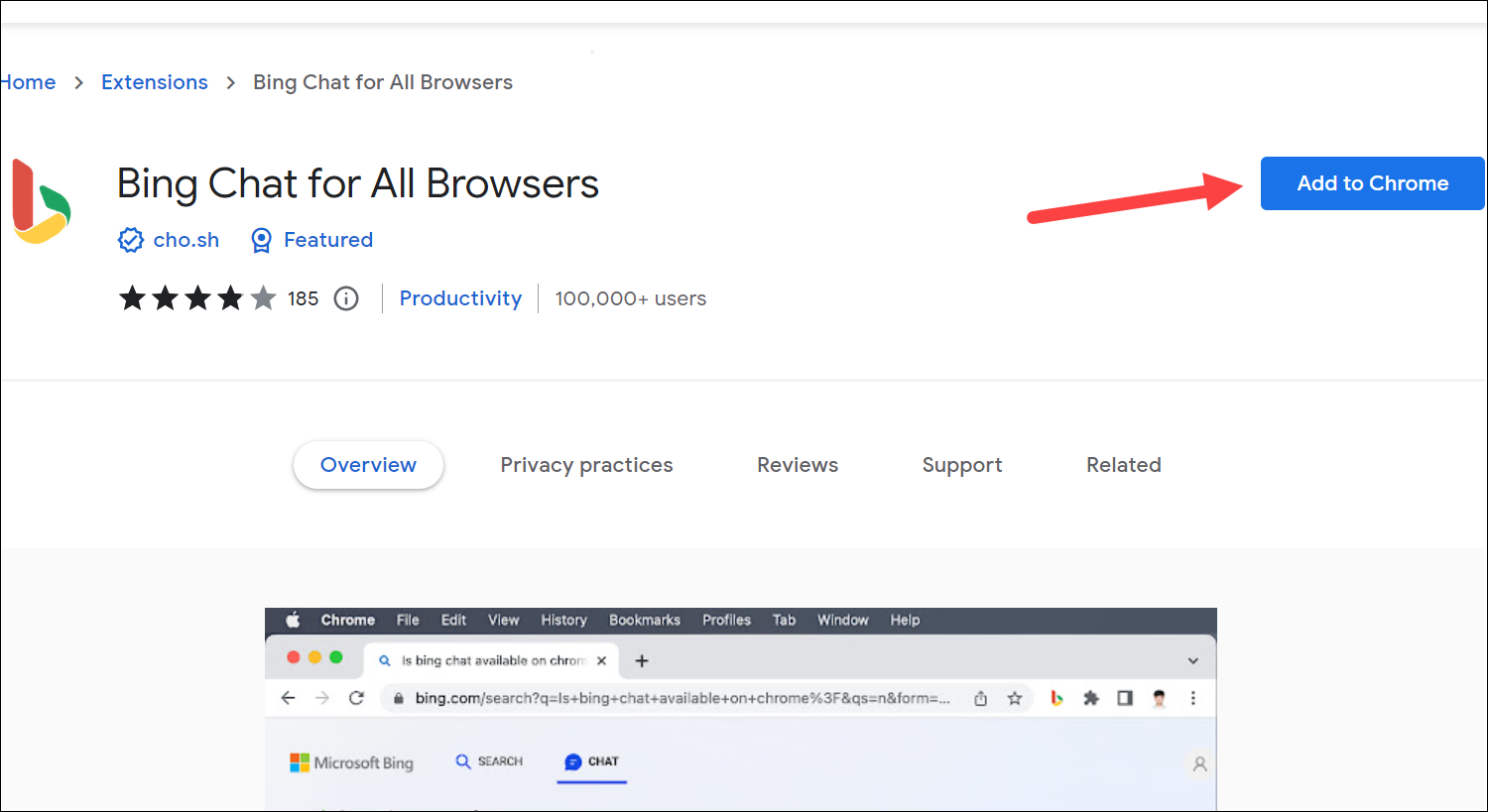
Task: Open Edit menu in preview menu bar
Action: point(453,620)
